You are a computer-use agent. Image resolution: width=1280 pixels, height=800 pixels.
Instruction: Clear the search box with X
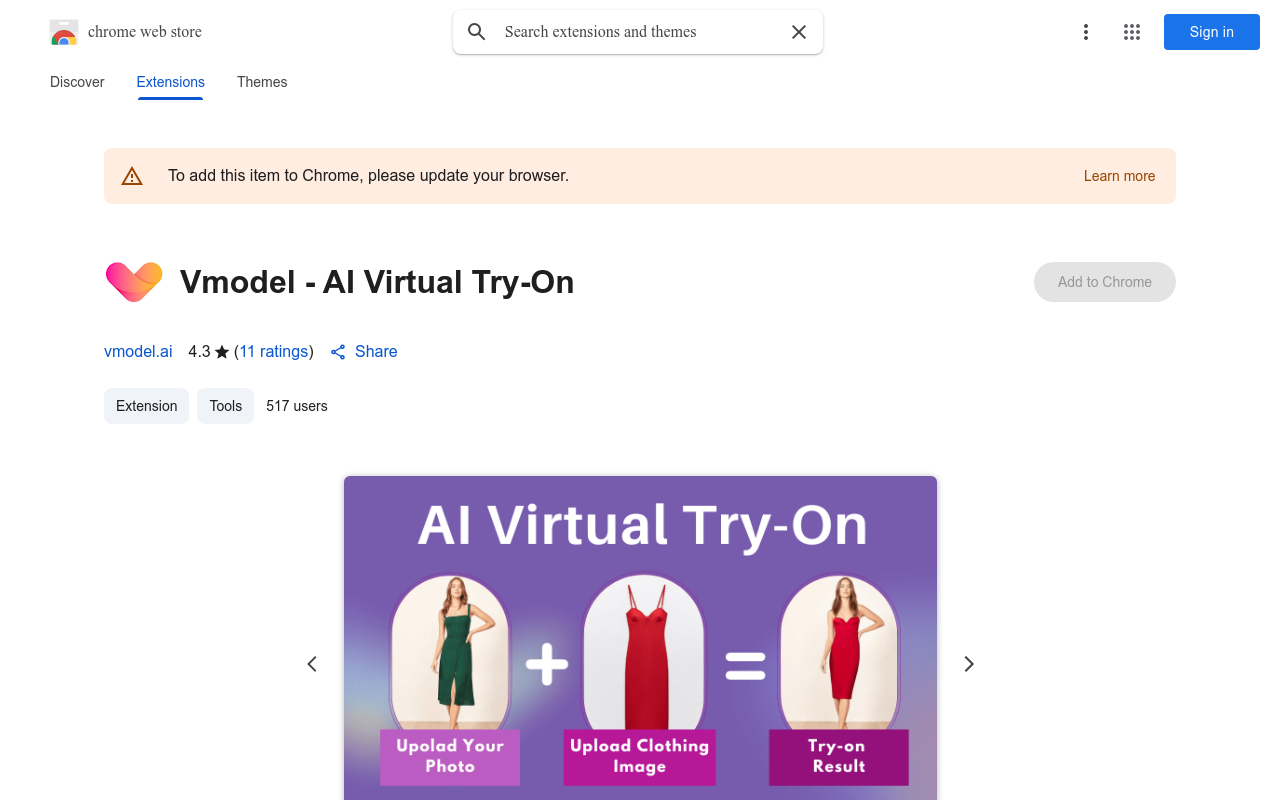coord(799,32)
